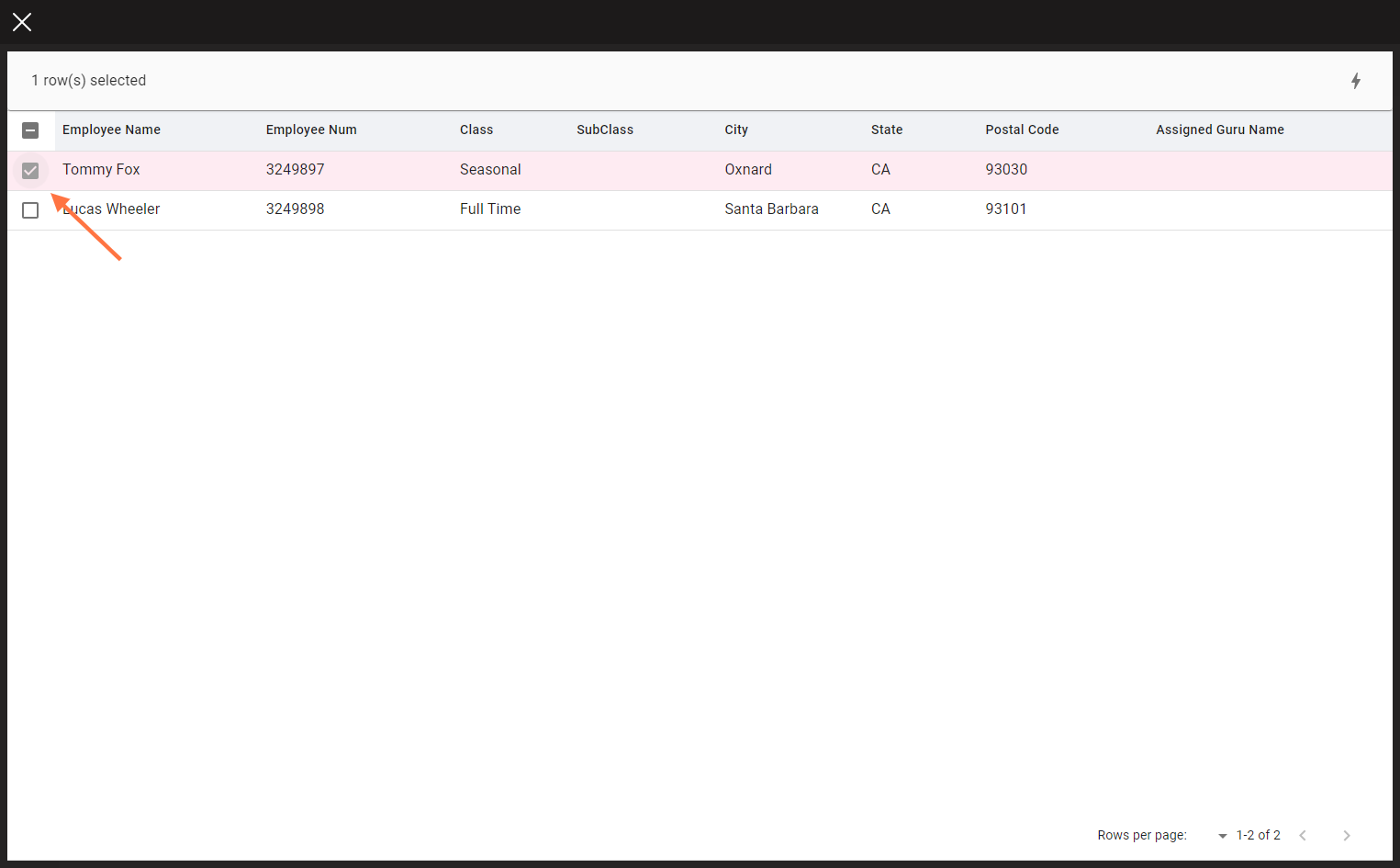Check the Lucas Wheeler row checkbox
The width and height of the screenshot is (1400, 868).
pos(30,210)
